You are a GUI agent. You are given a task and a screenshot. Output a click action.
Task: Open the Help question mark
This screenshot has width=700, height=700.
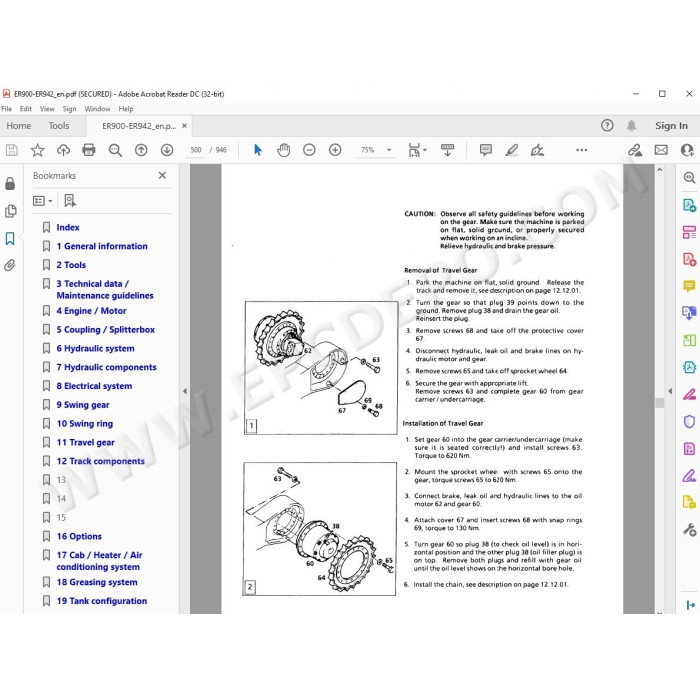coord(607,125)
